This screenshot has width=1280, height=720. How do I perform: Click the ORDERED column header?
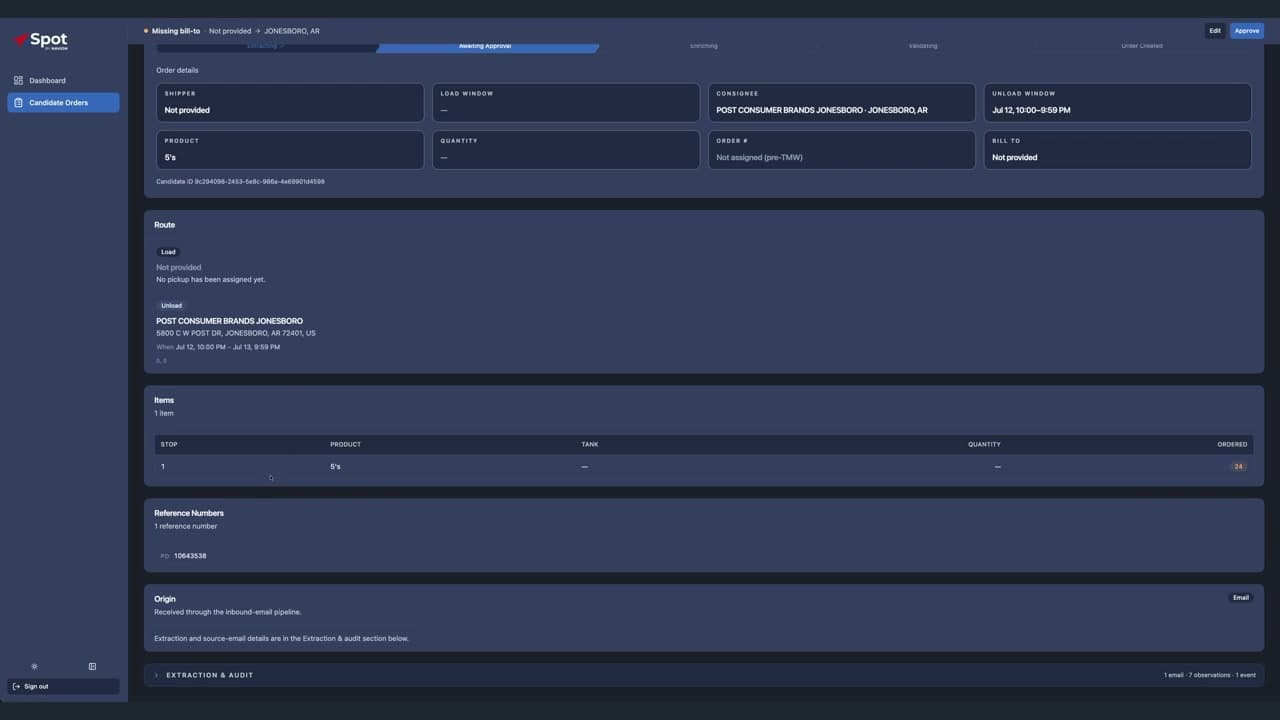pos(1232,444)
